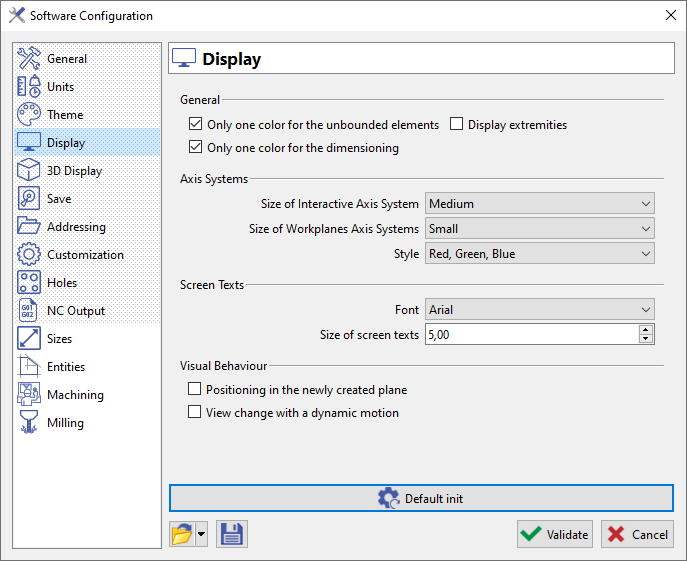Uncheck only one color for unbounded elements
This screenshot has height=561, width=687.
pyautogui.click(x=195, y=125)
